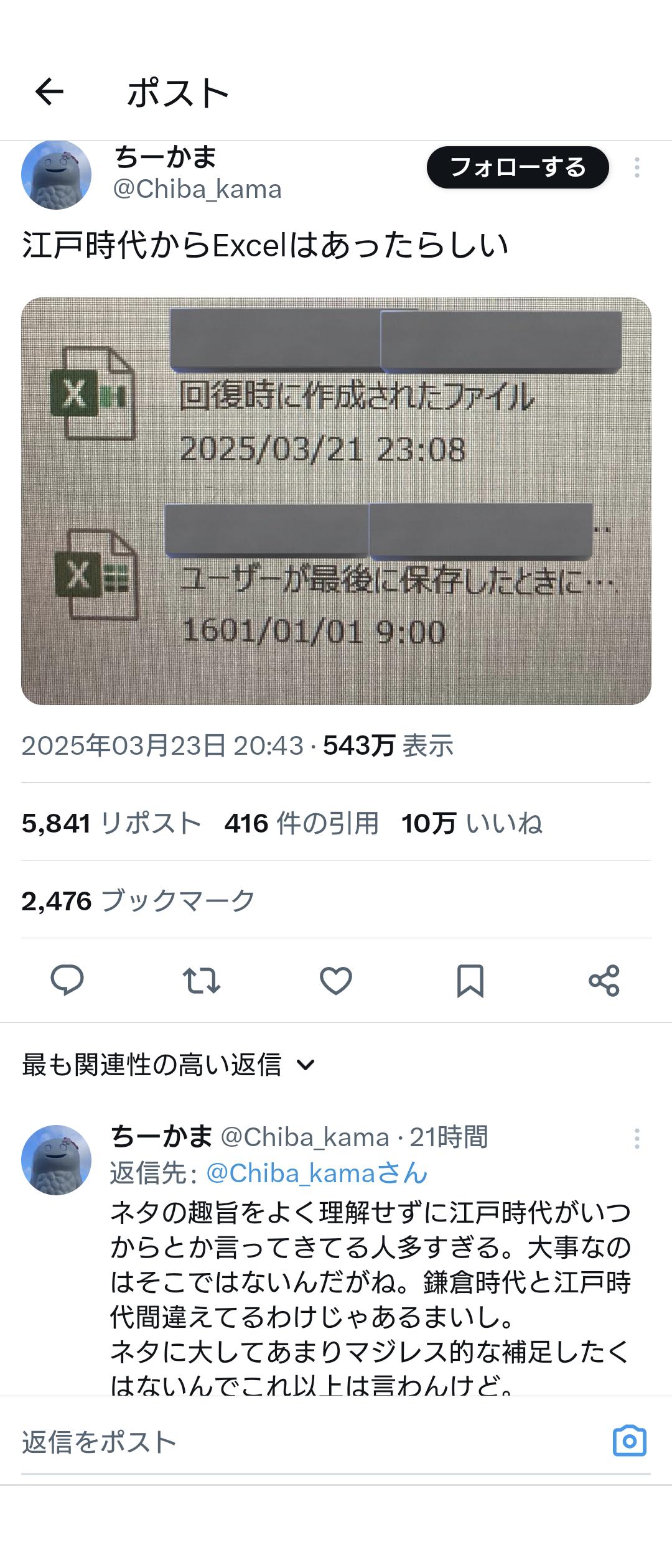This screenshot has width=672, height=1568.
Task: Show the 10万 いいね likes list
Action: (x=472, y=823)
